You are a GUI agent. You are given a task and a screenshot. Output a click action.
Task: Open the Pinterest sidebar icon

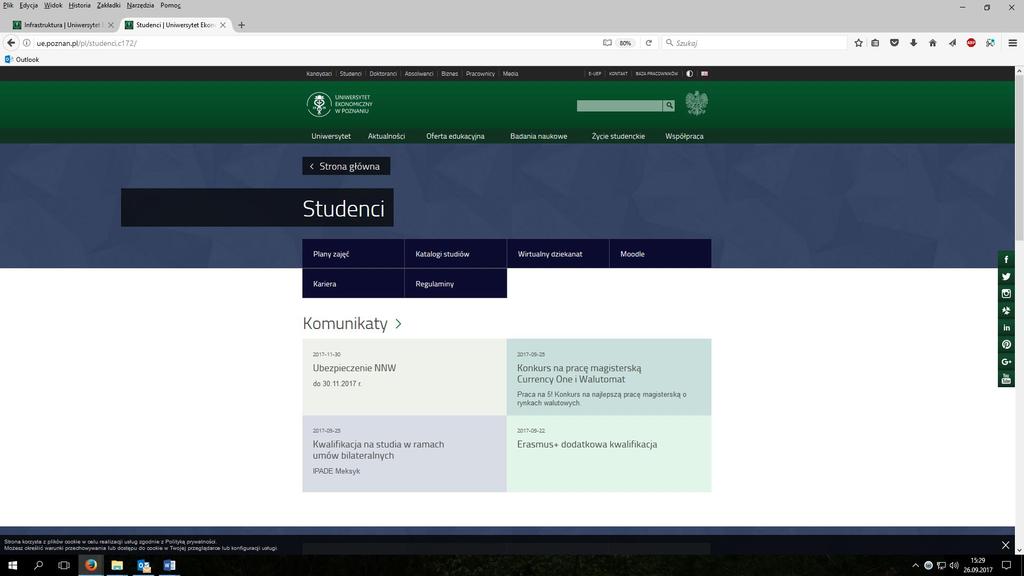(1006, 344)
